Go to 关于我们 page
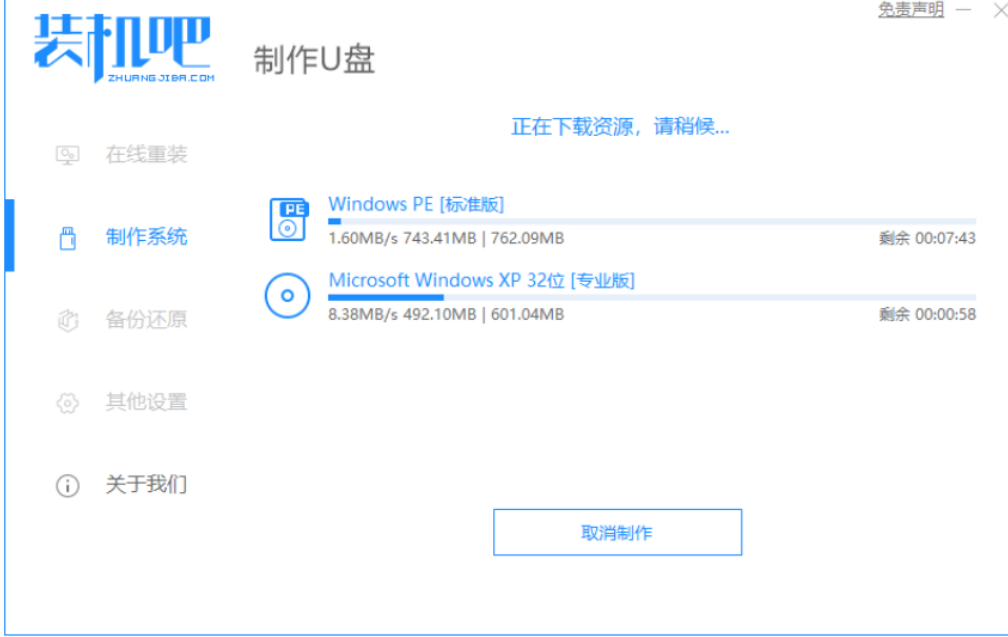This screenshot has height=637, width=1008. click(x=147, y=484)
